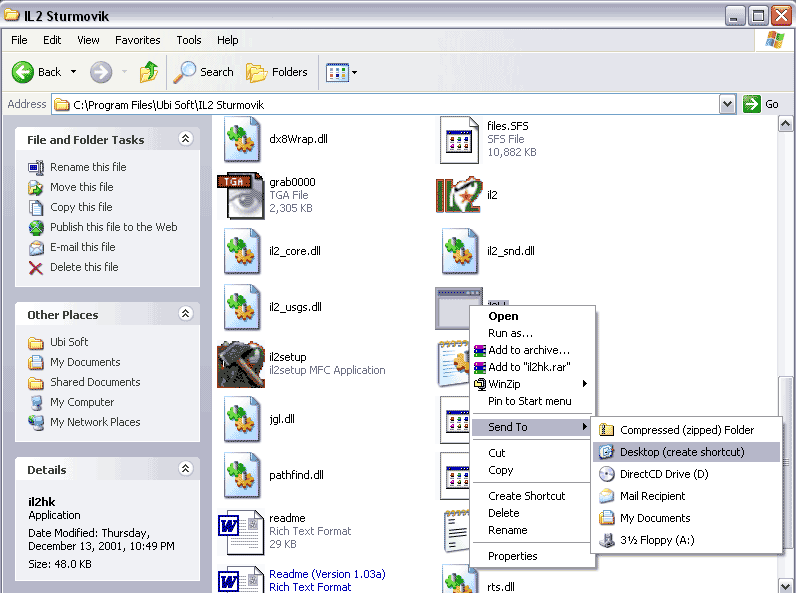The width and height of the screenshot is (796, 593).
Task: Select the il2setup application icon
Action: tap(241, 364)
